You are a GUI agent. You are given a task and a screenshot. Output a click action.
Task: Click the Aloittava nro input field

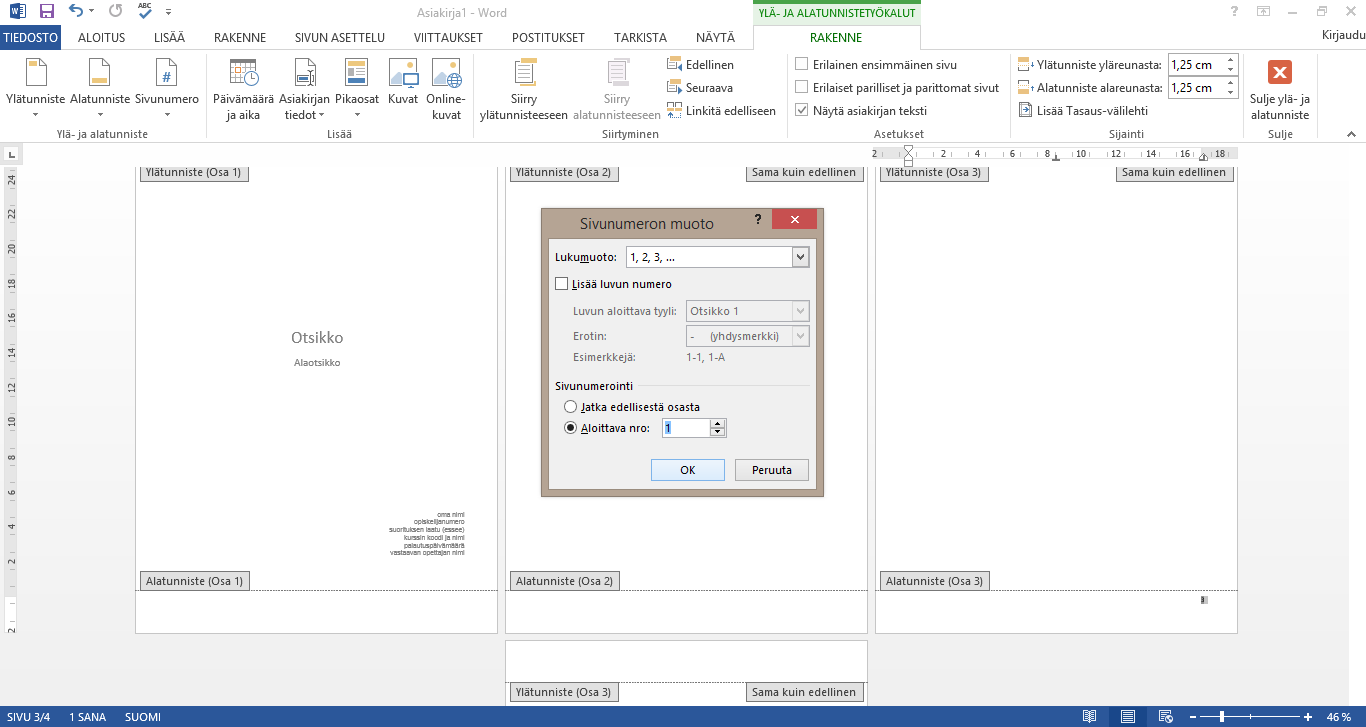686,428
